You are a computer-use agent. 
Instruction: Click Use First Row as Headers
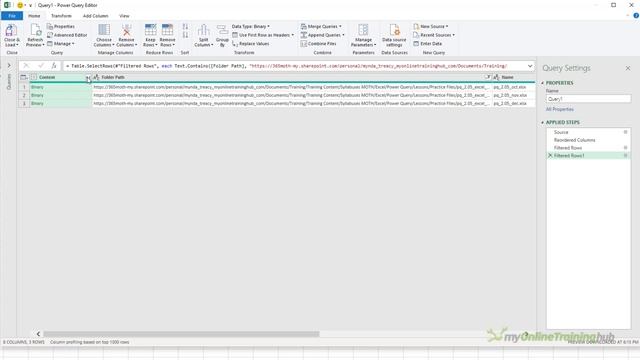pyautogui.click(x=263, y=35)
